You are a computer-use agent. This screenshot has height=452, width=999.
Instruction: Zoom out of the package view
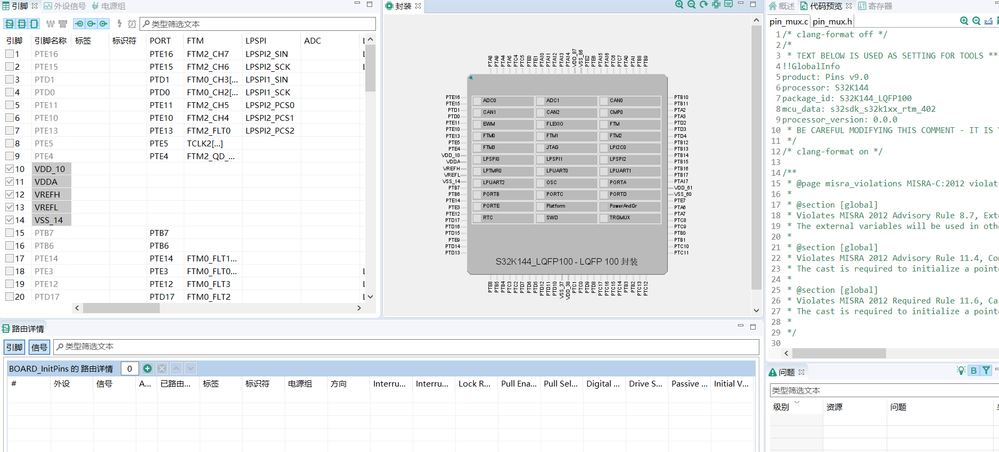pos(692,5)
